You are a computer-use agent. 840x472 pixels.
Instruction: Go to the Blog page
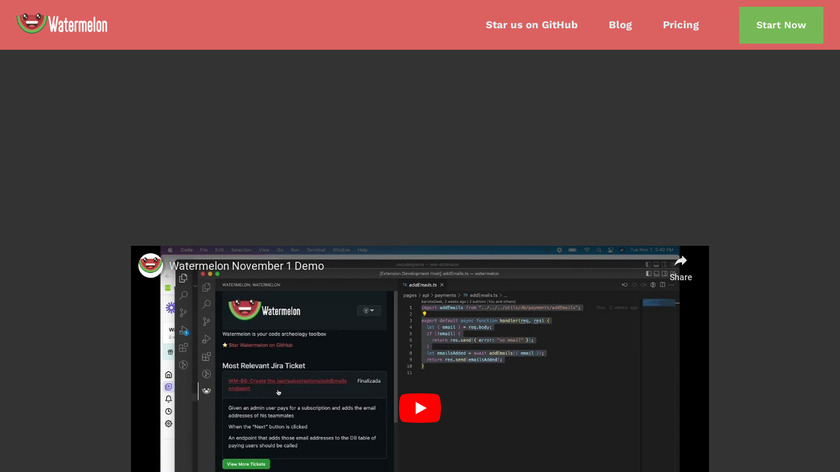pos(620,25)
